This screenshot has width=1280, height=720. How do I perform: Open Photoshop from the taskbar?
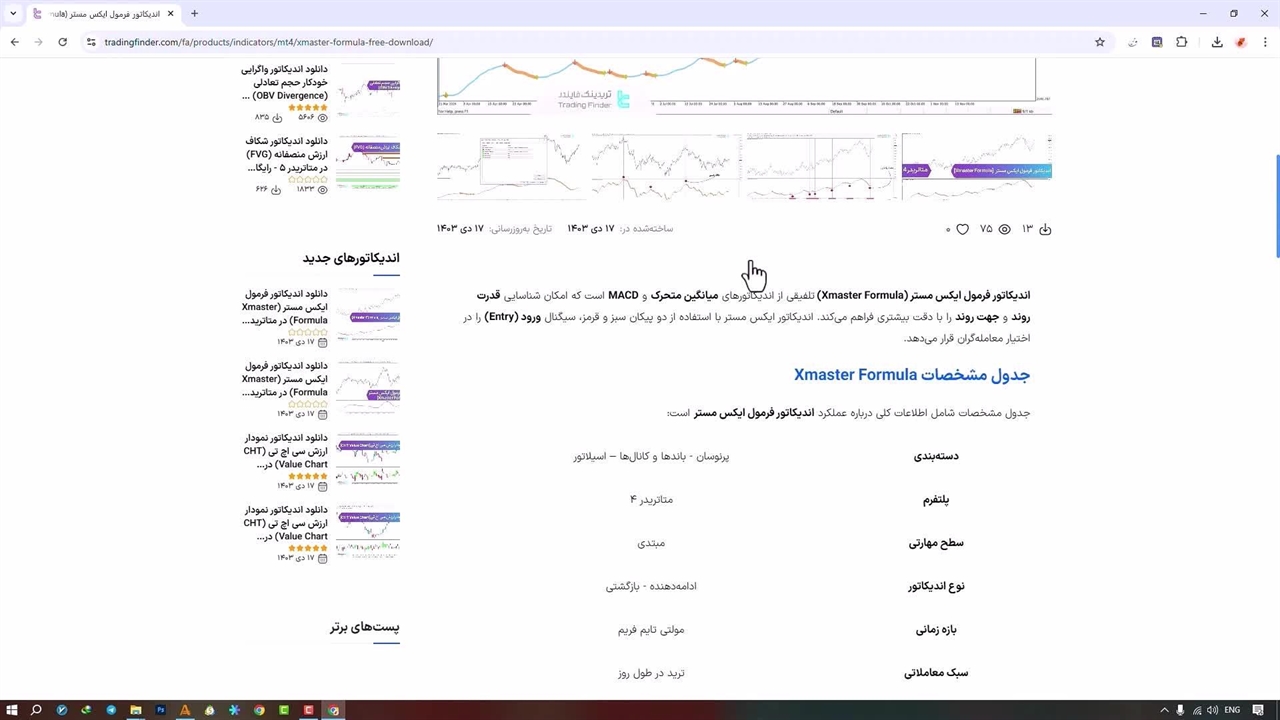[160, 710]
